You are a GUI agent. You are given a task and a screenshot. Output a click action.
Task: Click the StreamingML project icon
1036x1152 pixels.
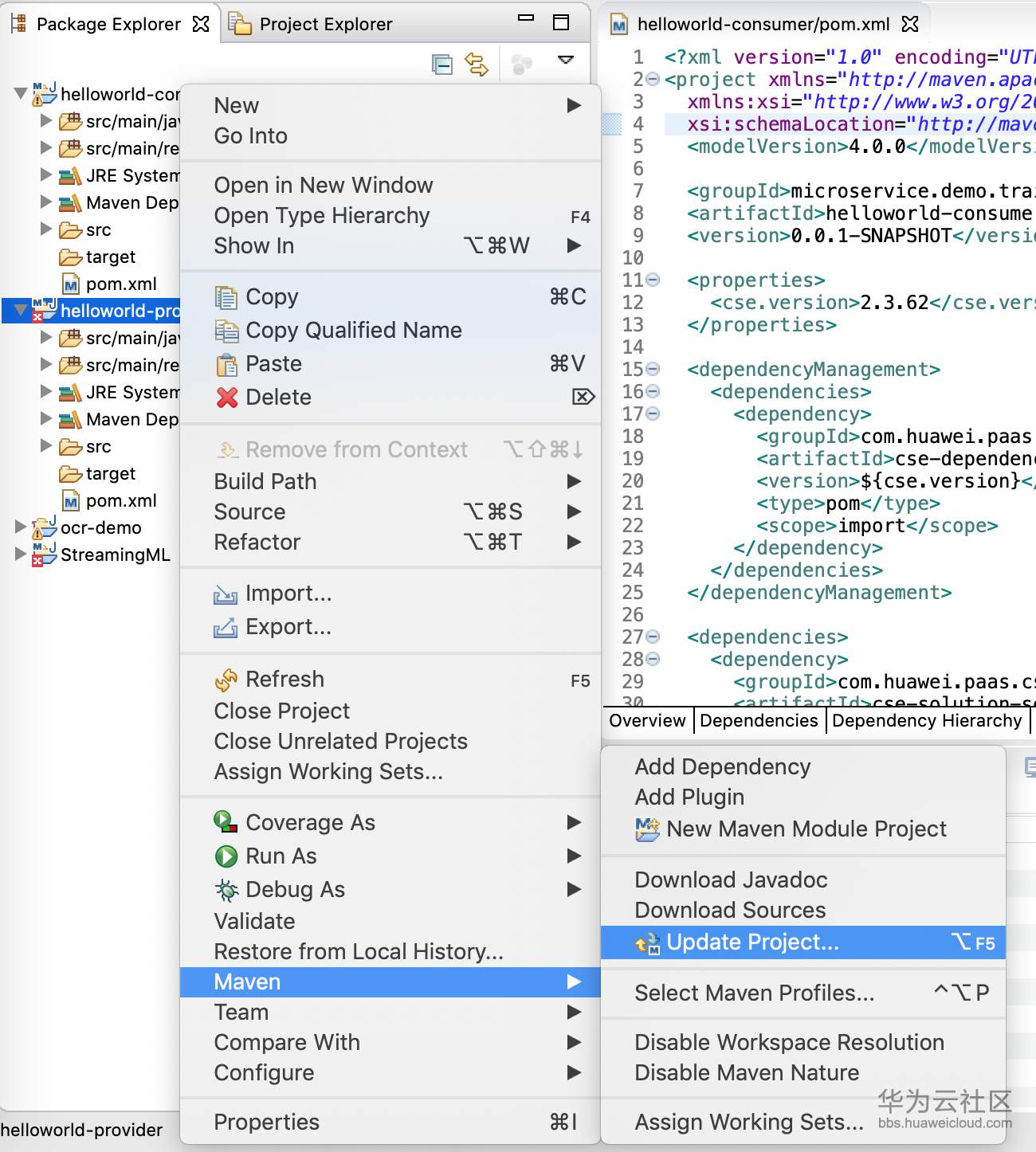[45, 554]
